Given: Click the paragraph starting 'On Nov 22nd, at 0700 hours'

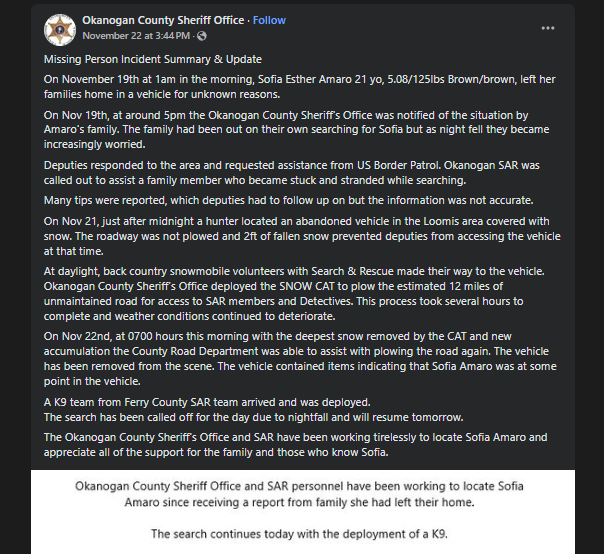Looking at the screenshot, I should 300,358.
